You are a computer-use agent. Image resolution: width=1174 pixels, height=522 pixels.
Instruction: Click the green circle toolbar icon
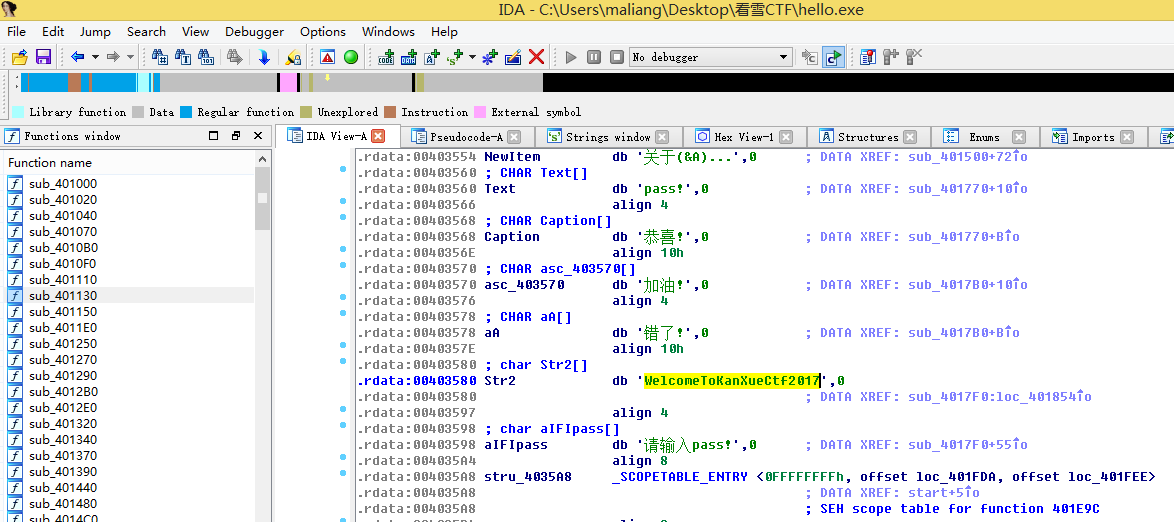pyautogui.click(x=351, y=57)
